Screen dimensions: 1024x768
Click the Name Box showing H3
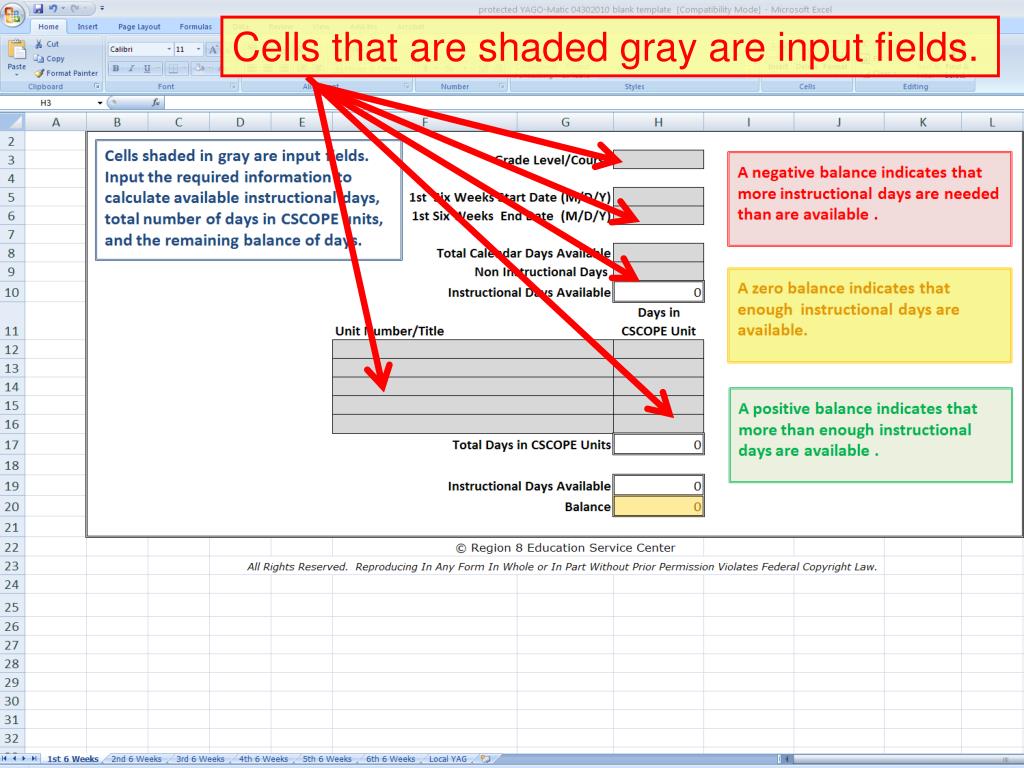pos(46,103)
